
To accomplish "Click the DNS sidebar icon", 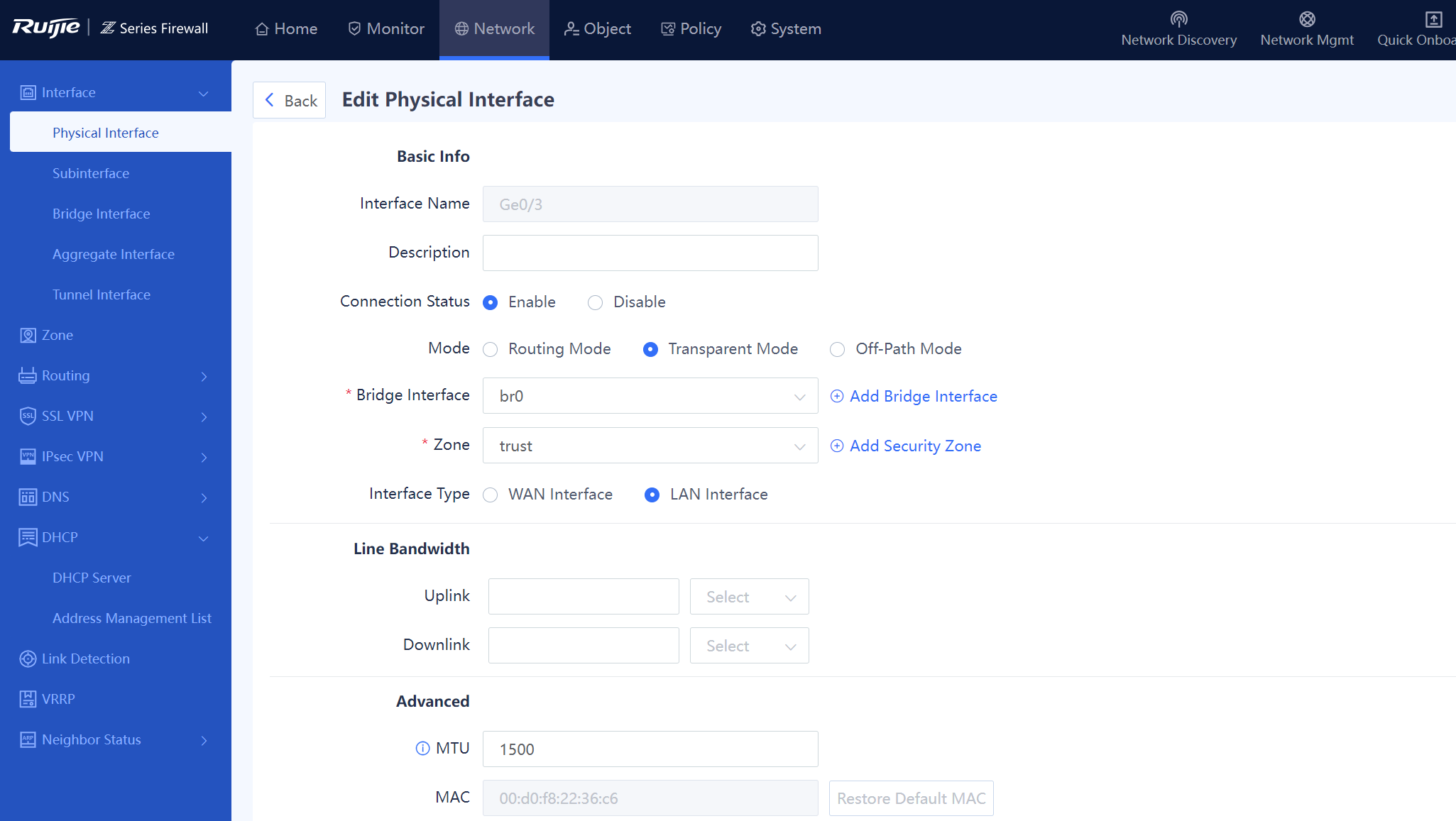I will [x=28, y=497].
